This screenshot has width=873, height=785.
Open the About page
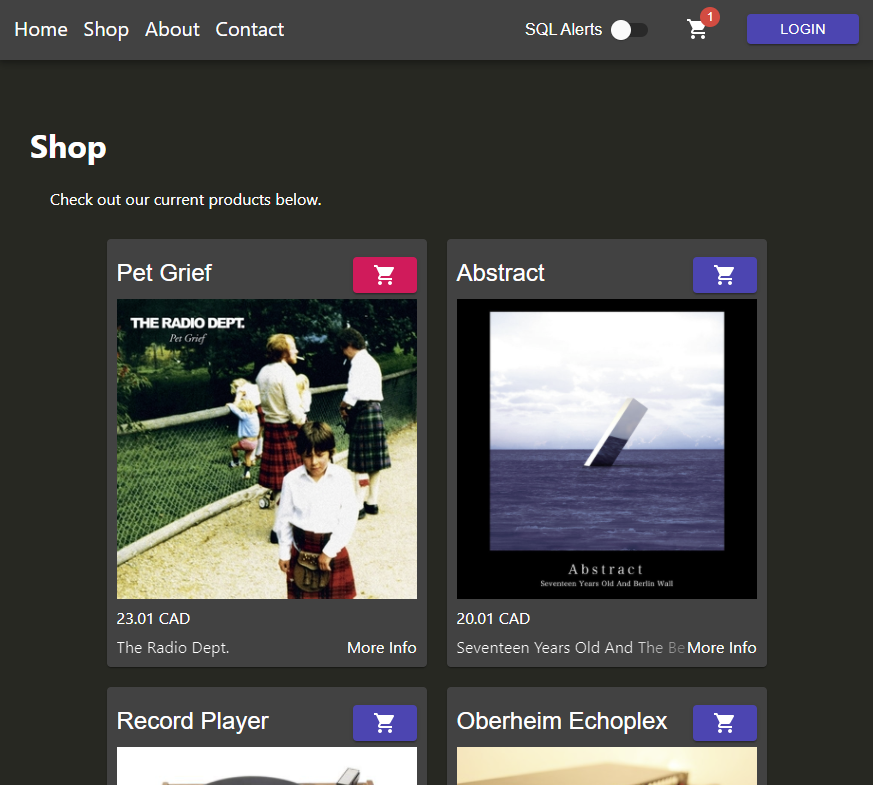pyautogui.click(x=172, y=30)
